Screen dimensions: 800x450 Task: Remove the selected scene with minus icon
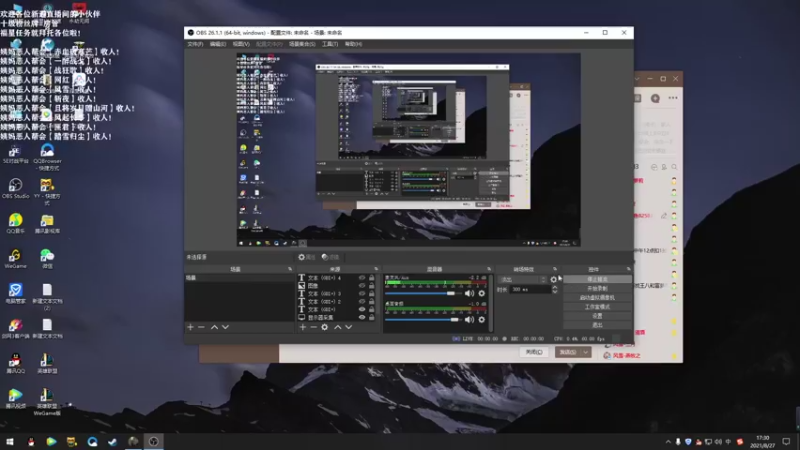pyautogui.click(x=202, y=327)
